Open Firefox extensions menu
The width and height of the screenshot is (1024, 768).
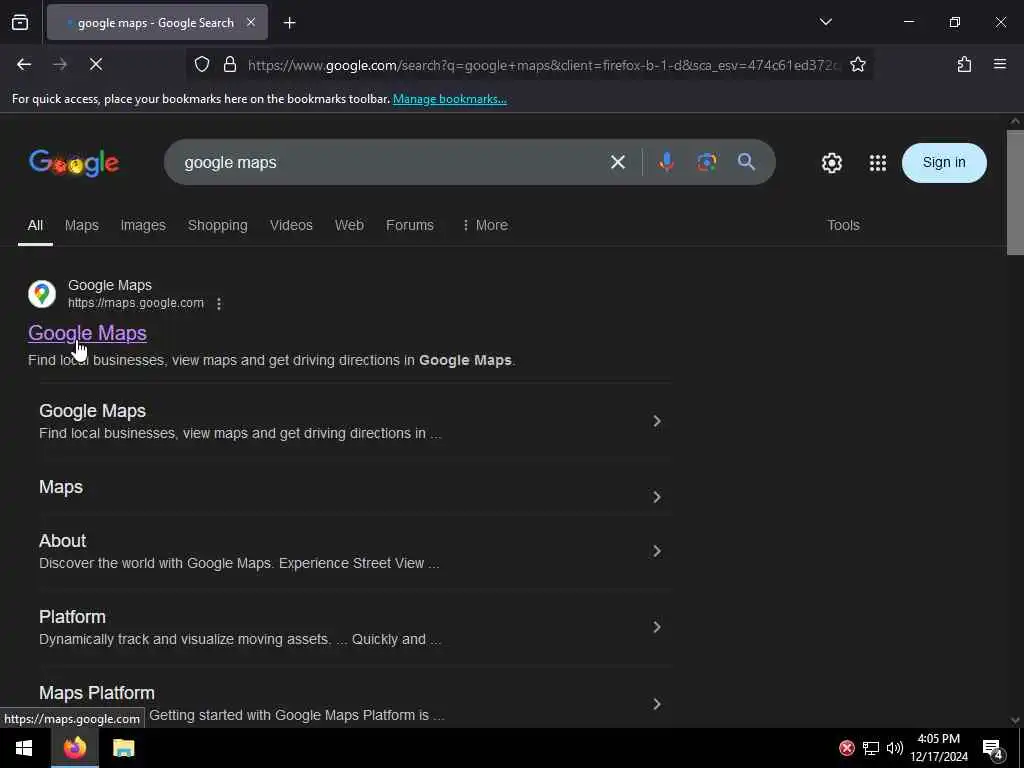[964, 64]
